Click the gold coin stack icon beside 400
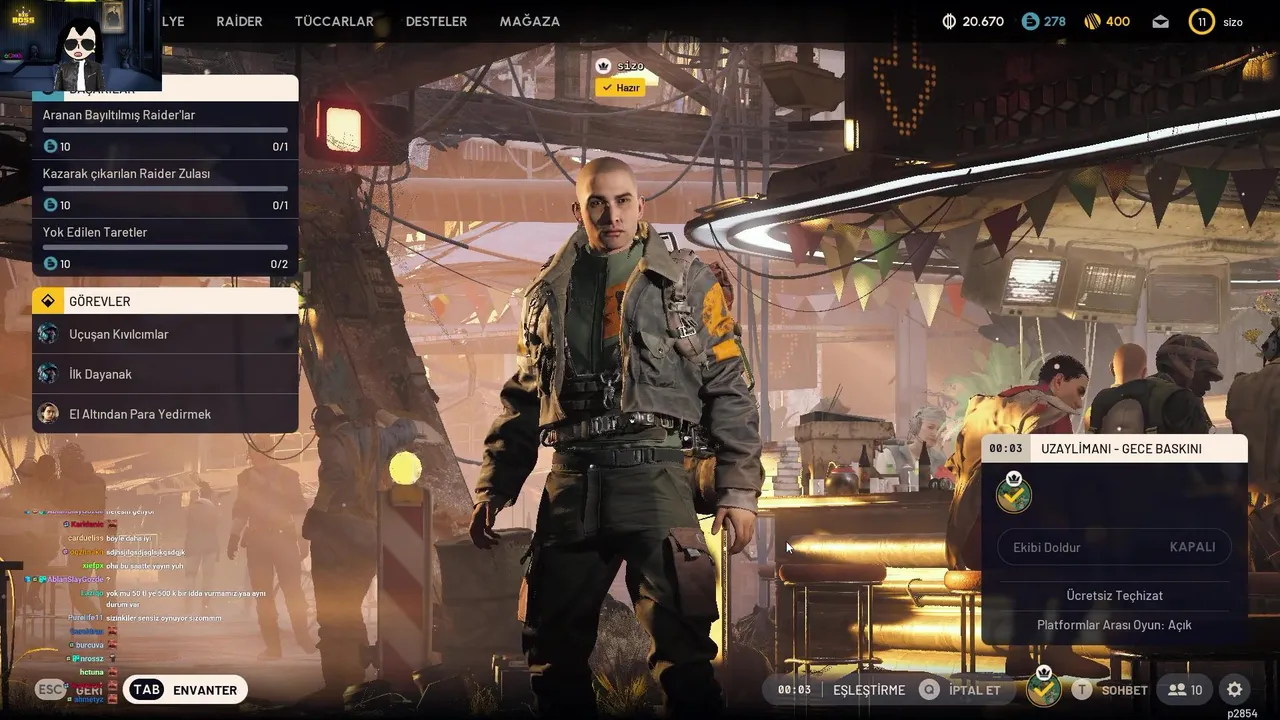This screenshot has width=1280, height=720. point(1092,21)
